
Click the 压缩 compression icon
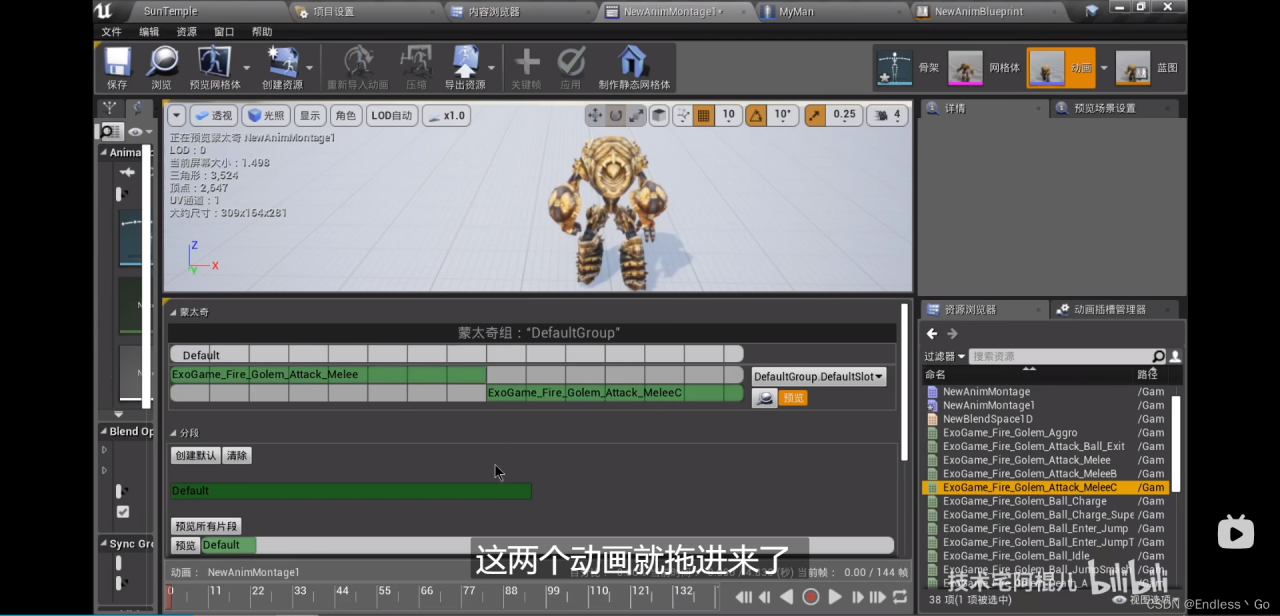[415, 62]
